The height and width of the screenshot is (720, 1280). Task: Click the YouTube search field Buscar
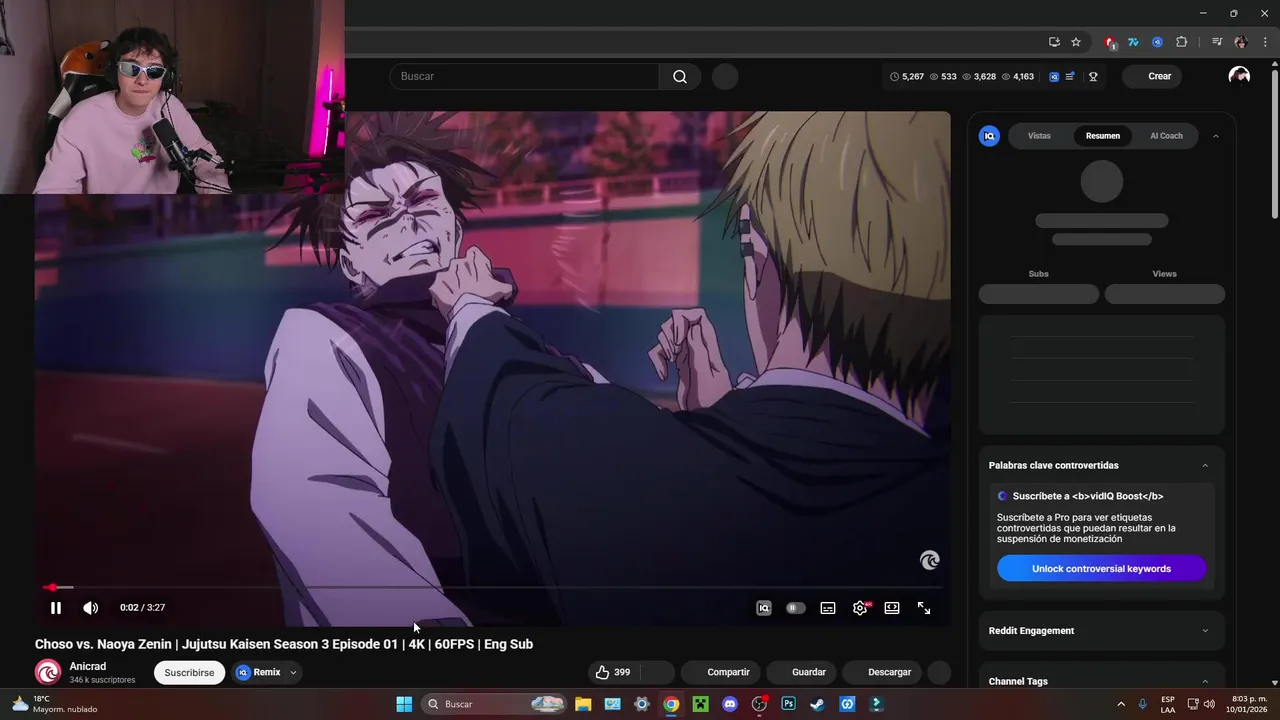pyautogui.click(x=524, y=76)
